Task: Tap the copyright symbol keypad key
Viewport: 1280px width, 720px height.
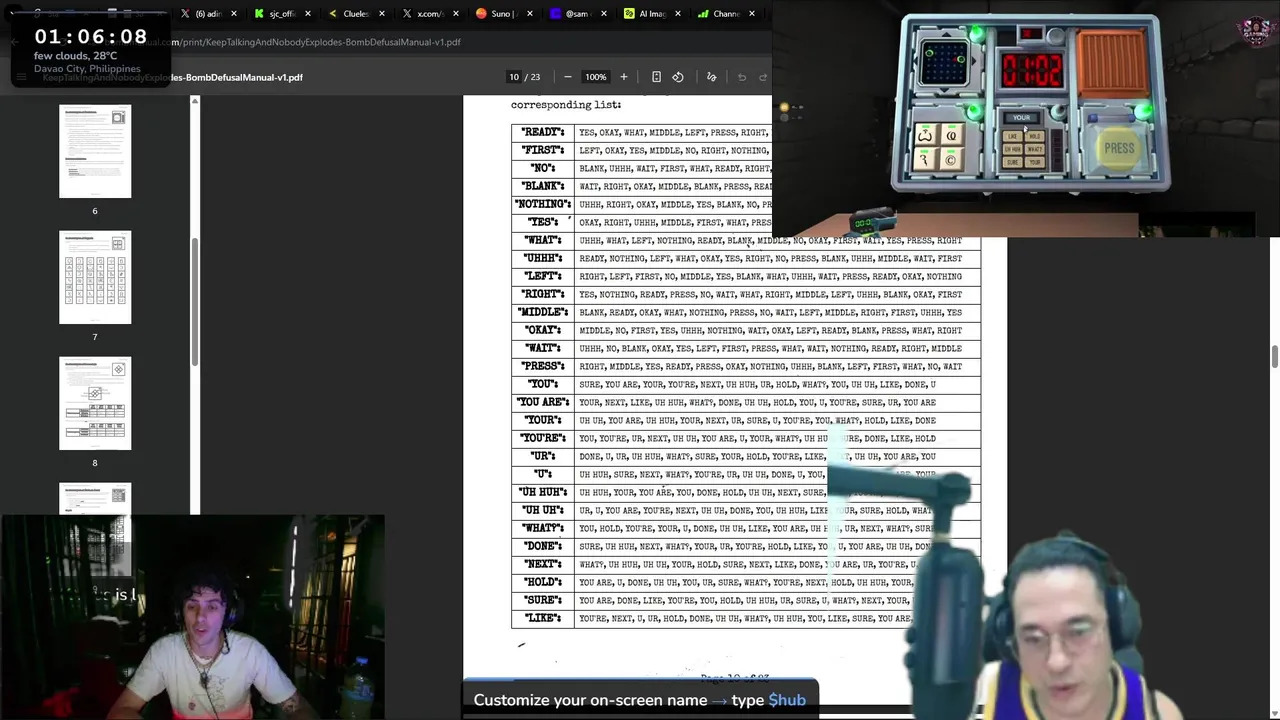Action: pyautogui.click(x=951, y=159)
